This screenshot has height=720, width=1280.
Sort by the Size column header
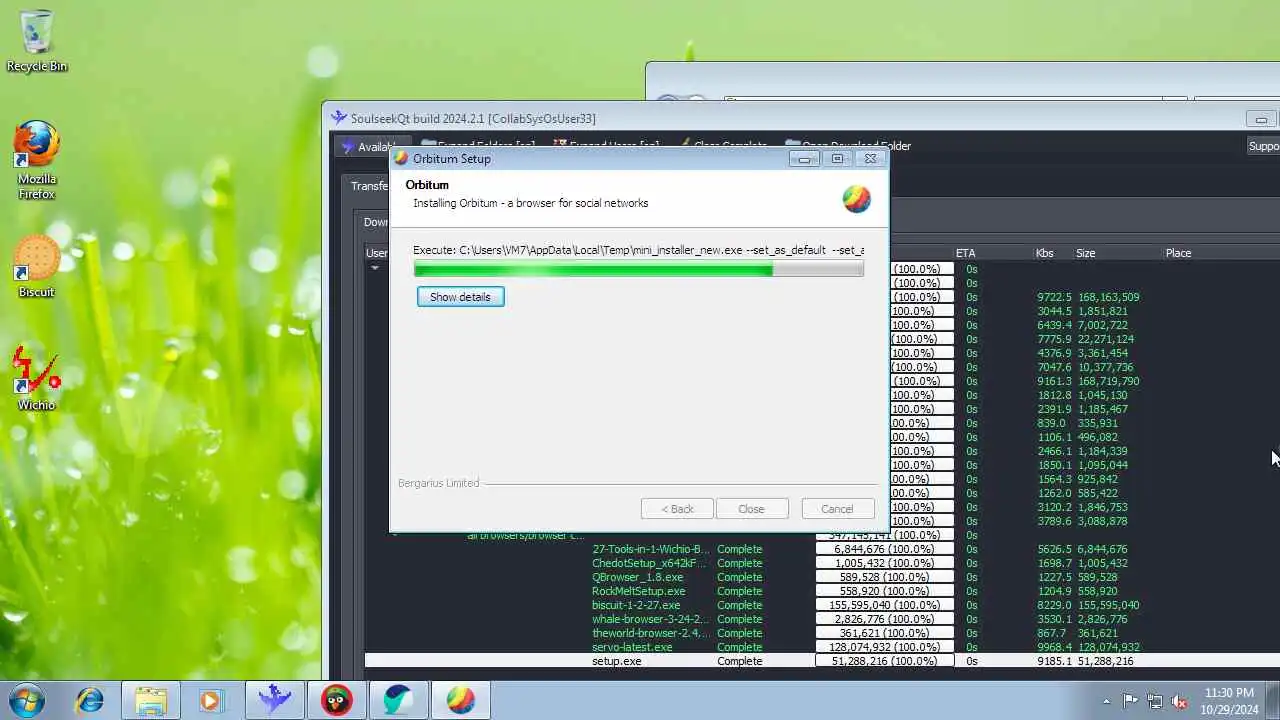click(x=1086, y=253)
